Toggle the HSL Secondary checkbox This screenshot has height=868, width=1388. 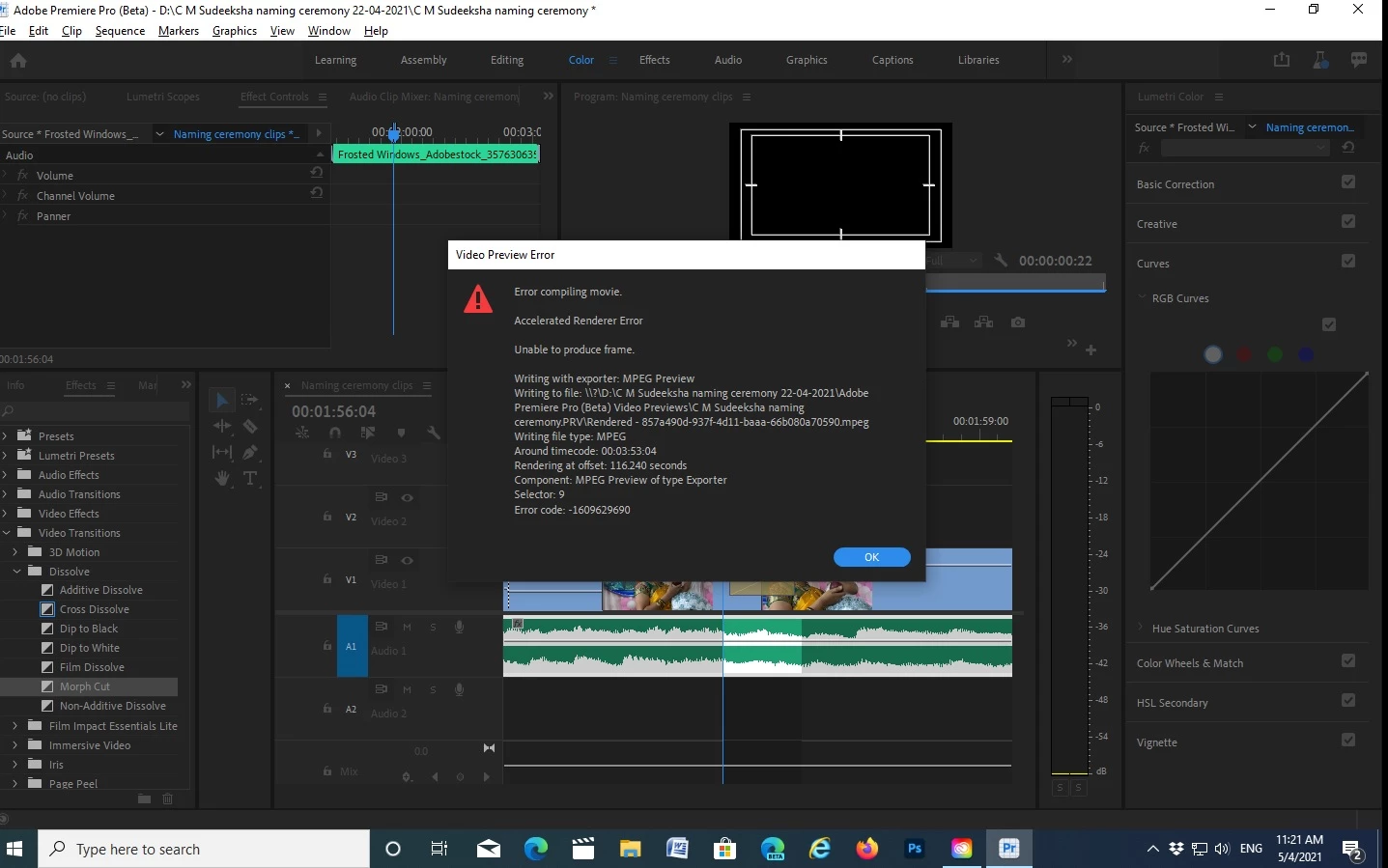click(1348, 701)
